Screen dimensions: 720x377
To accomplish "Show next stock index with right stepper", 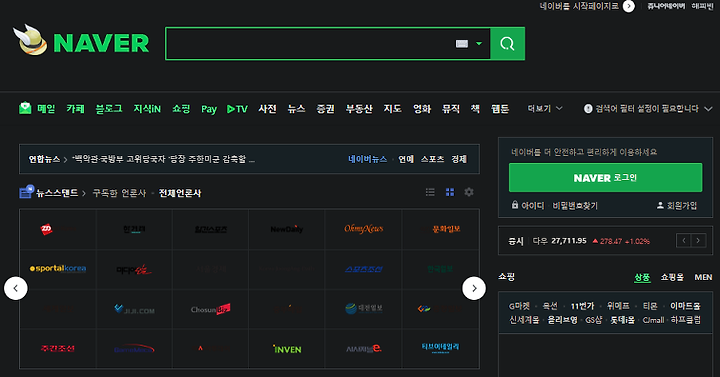I will click(x=698, y=240).
